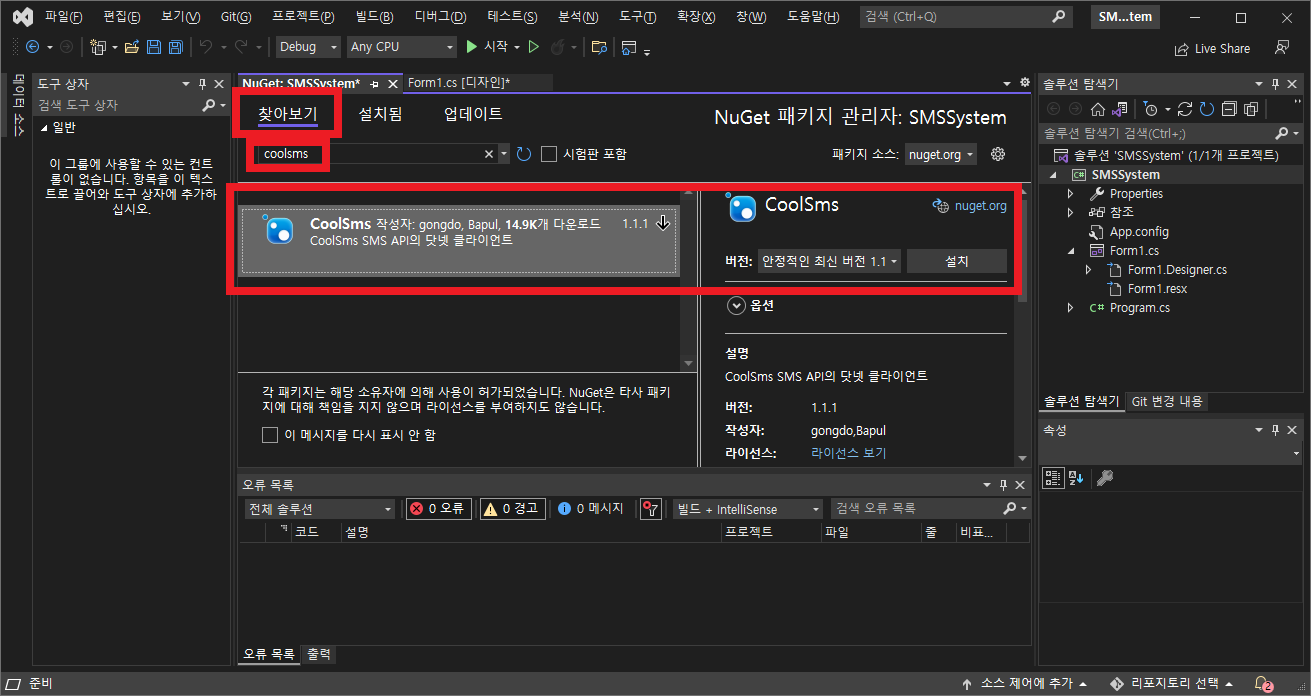The height and width of the screenshot is (696, 1311).
Task: Open the 디버그(D) menu
Action: 441,17
